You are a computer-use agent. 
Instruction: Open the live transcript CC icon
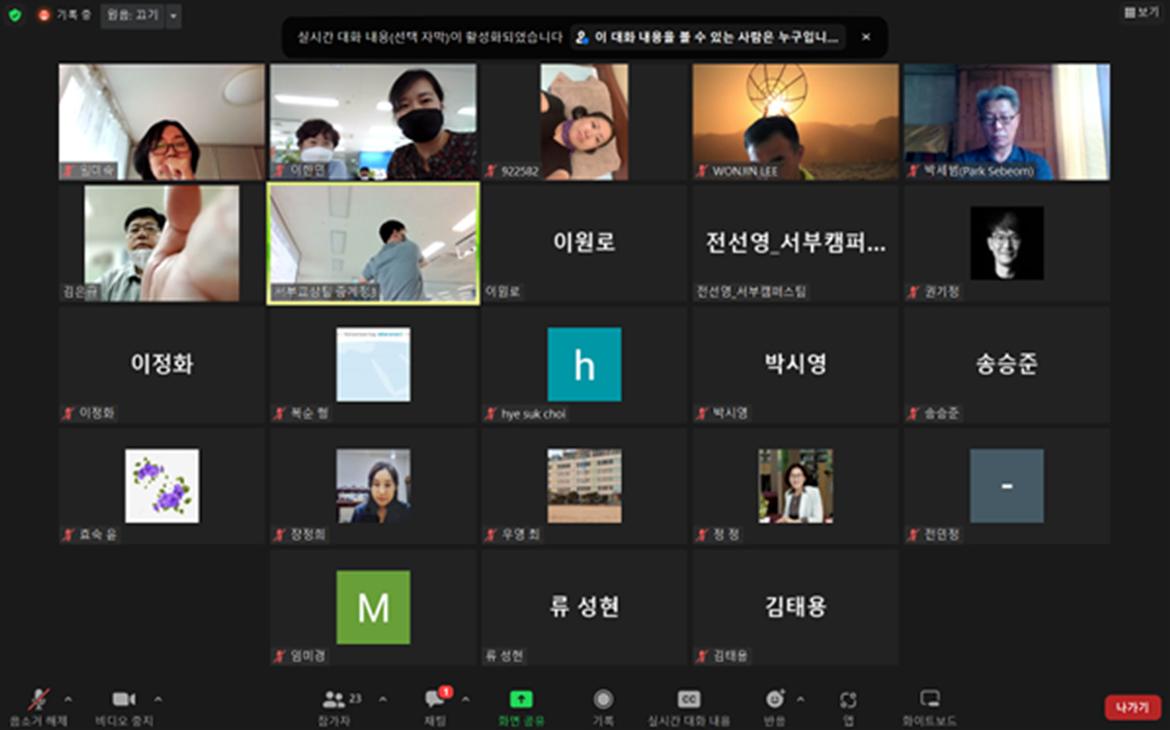689,700
